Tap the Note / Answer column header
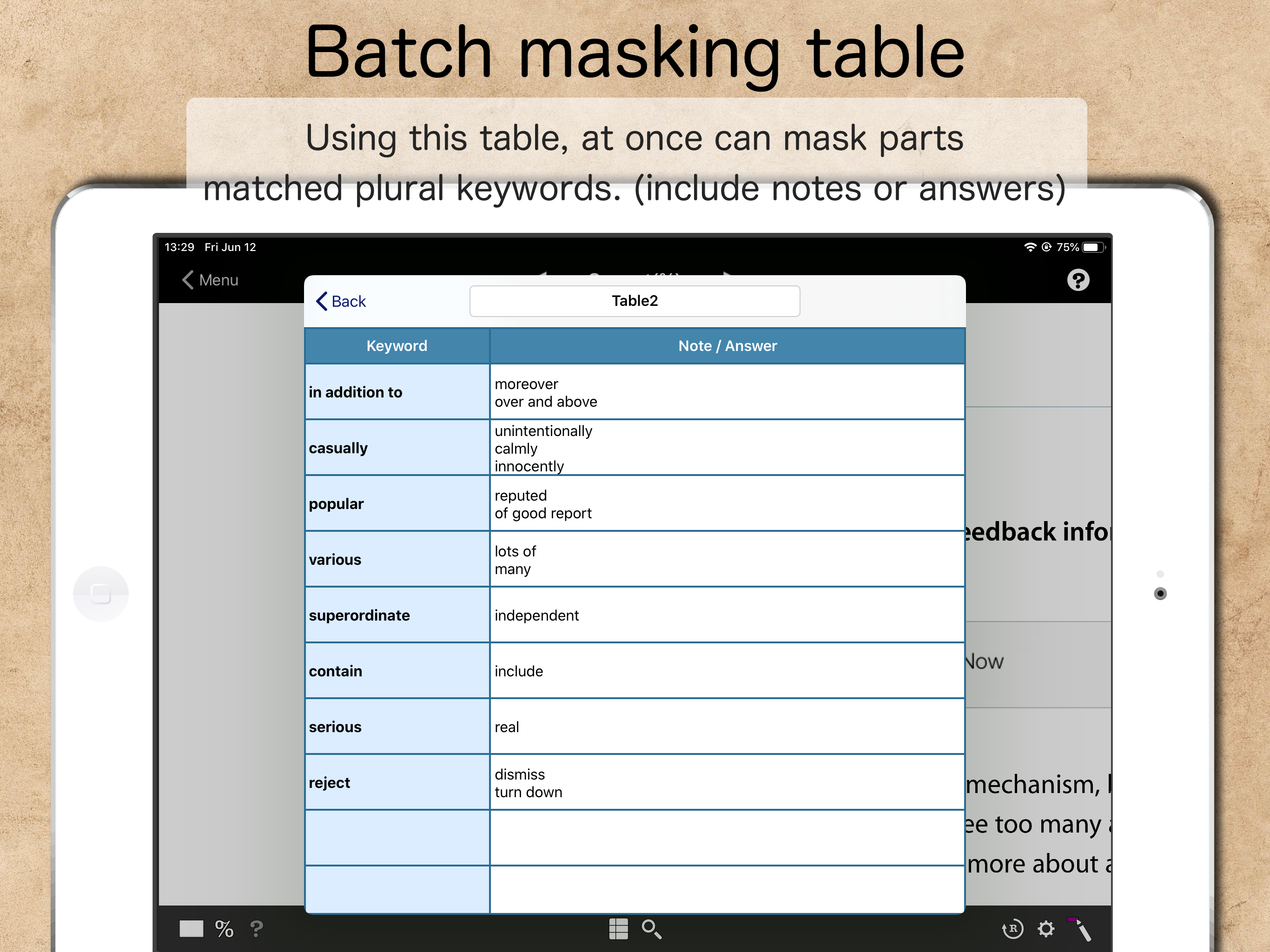Screen dimensions: 1270x952 click(727, 346)
